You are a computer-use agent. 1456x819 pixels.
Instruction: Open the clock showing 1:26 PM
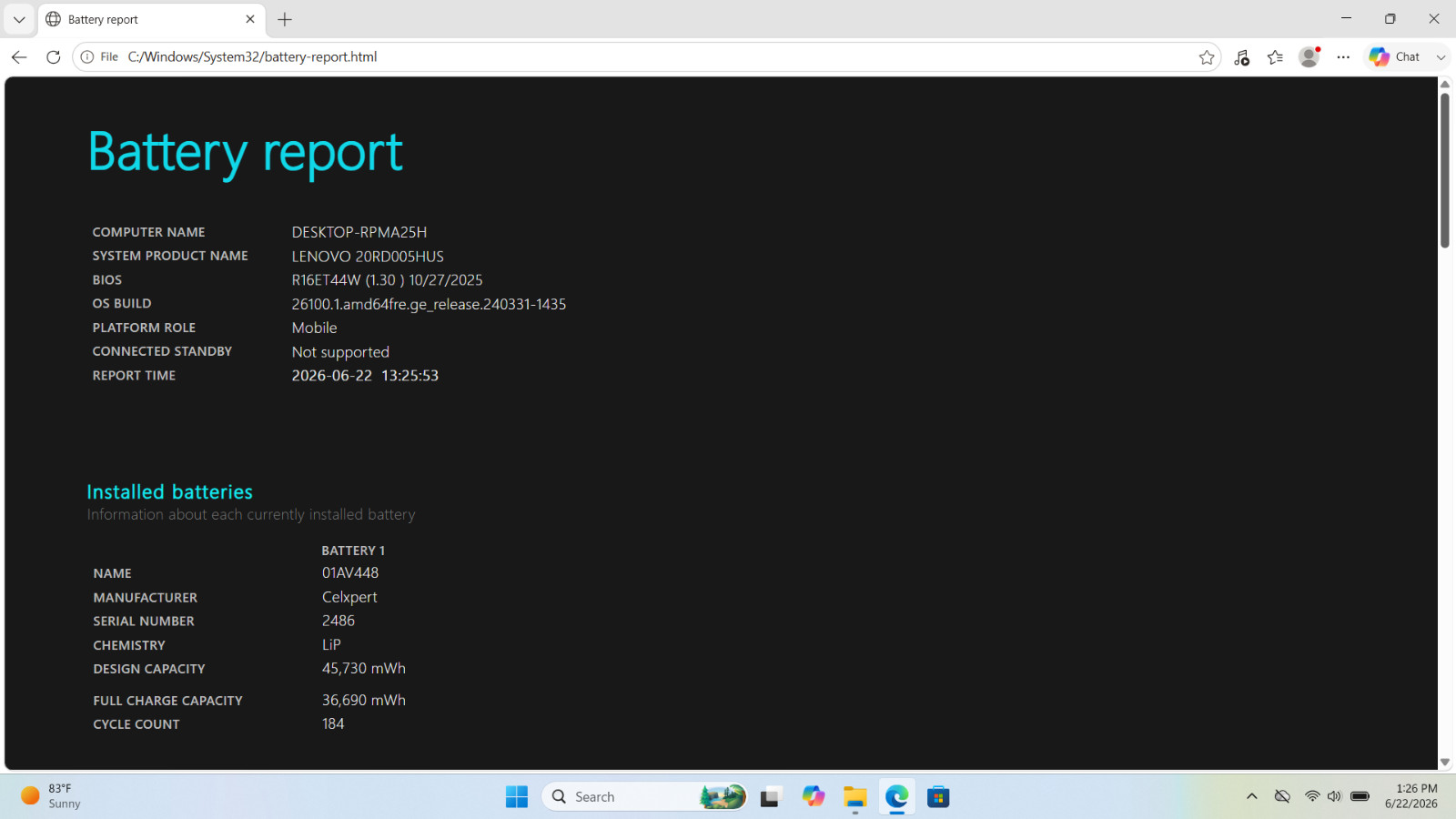[1411, 796]
